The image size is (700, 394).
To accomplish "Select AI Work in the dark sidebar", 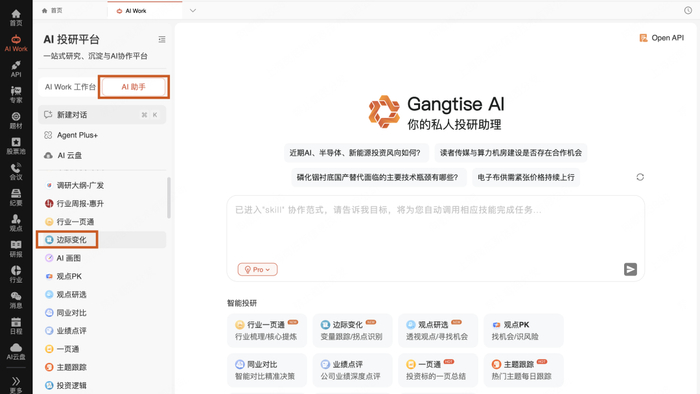I will tap(16, 43).
